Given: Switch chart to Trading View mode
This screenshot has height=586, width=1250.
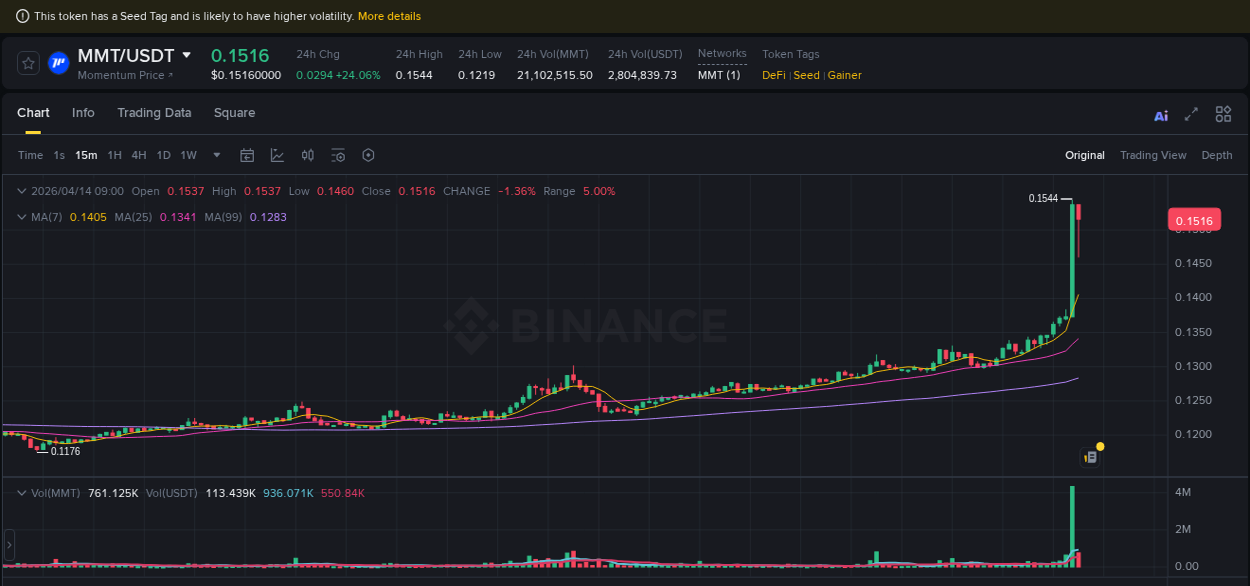Looking at the screenshot, I should (1153, 155).
